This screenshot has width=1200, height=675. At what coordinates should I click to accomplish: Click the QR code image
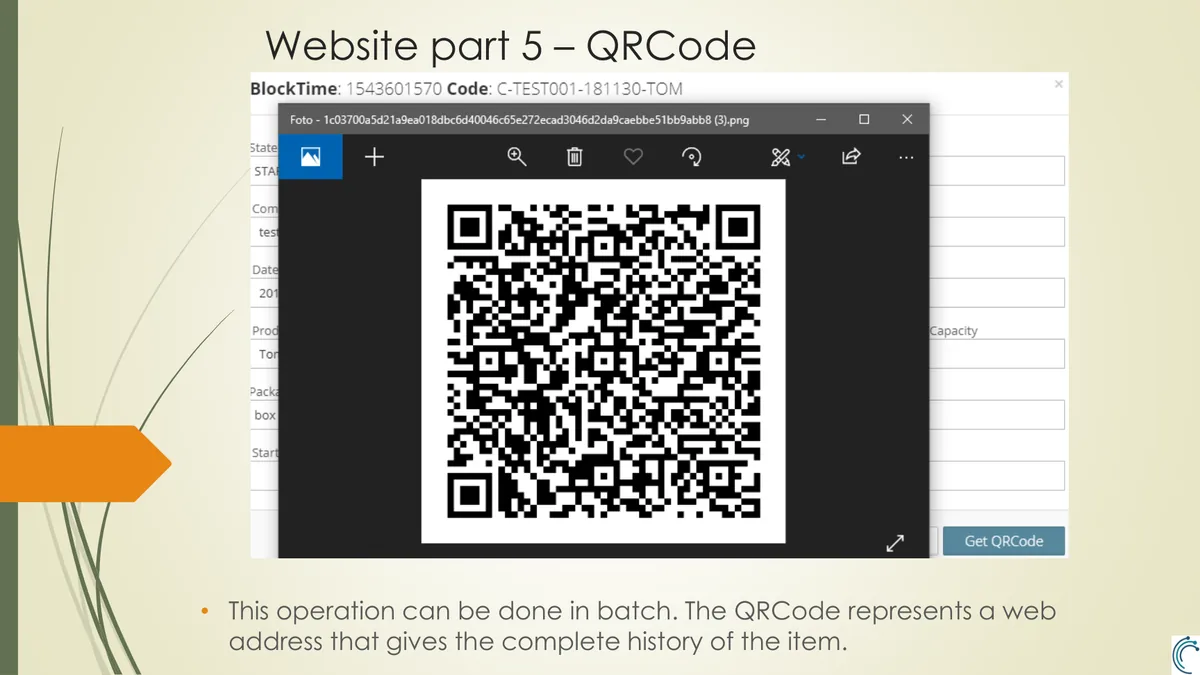click(603, 361)
